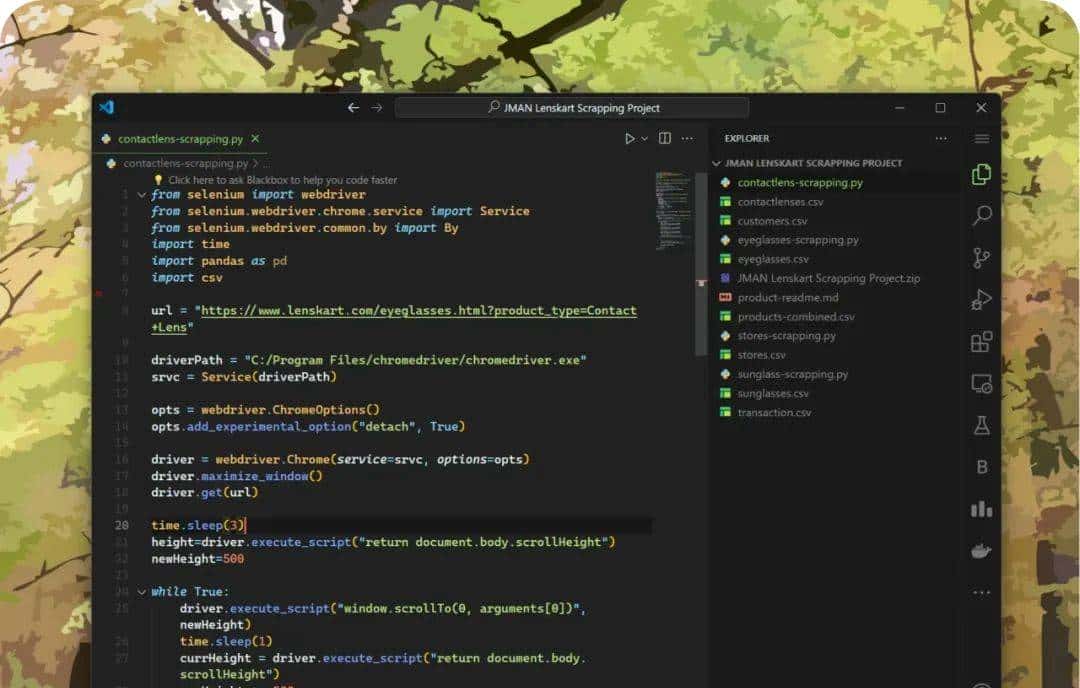1080x688 pixels.
Task: Open the editor more actions ellipsis menu
Action: click(687, 139)
